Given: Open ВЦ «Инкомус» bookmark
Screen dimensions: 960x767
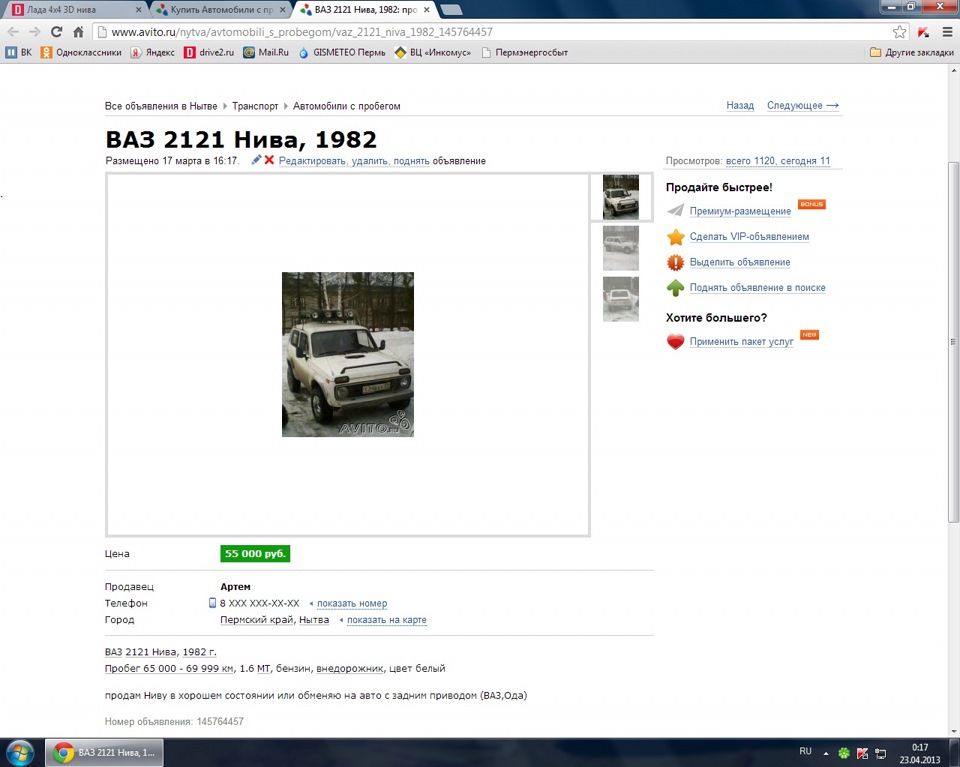Looking at the screenshot, I should click(433, 53).
